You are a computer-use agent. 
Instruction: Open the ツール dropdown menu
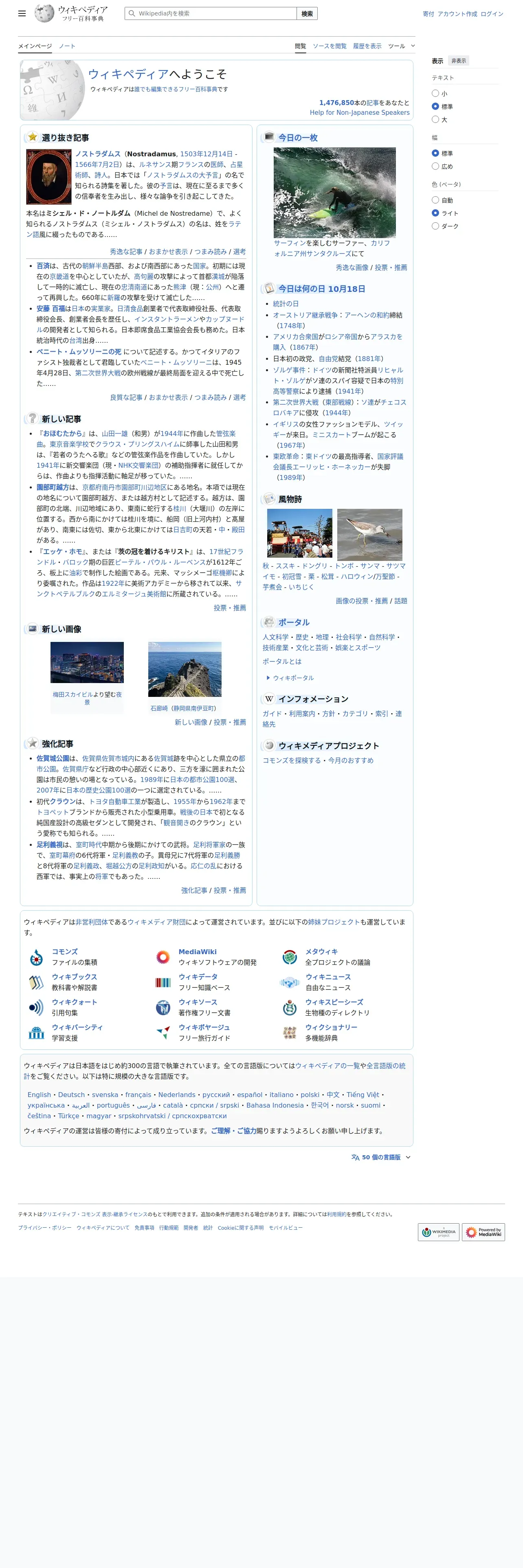coord(401,46)
